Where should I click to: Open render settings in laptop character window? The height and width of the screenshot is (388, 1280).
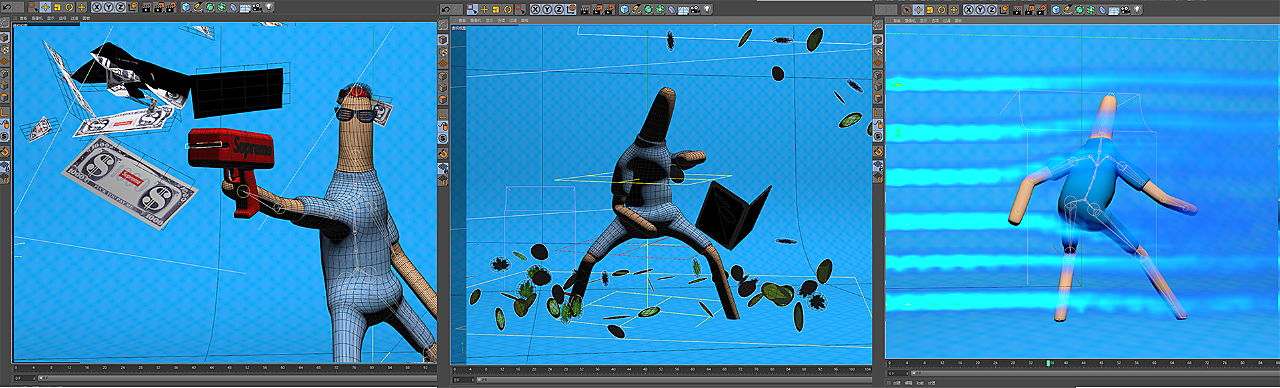pyautogui.click(x=609, y=9)
